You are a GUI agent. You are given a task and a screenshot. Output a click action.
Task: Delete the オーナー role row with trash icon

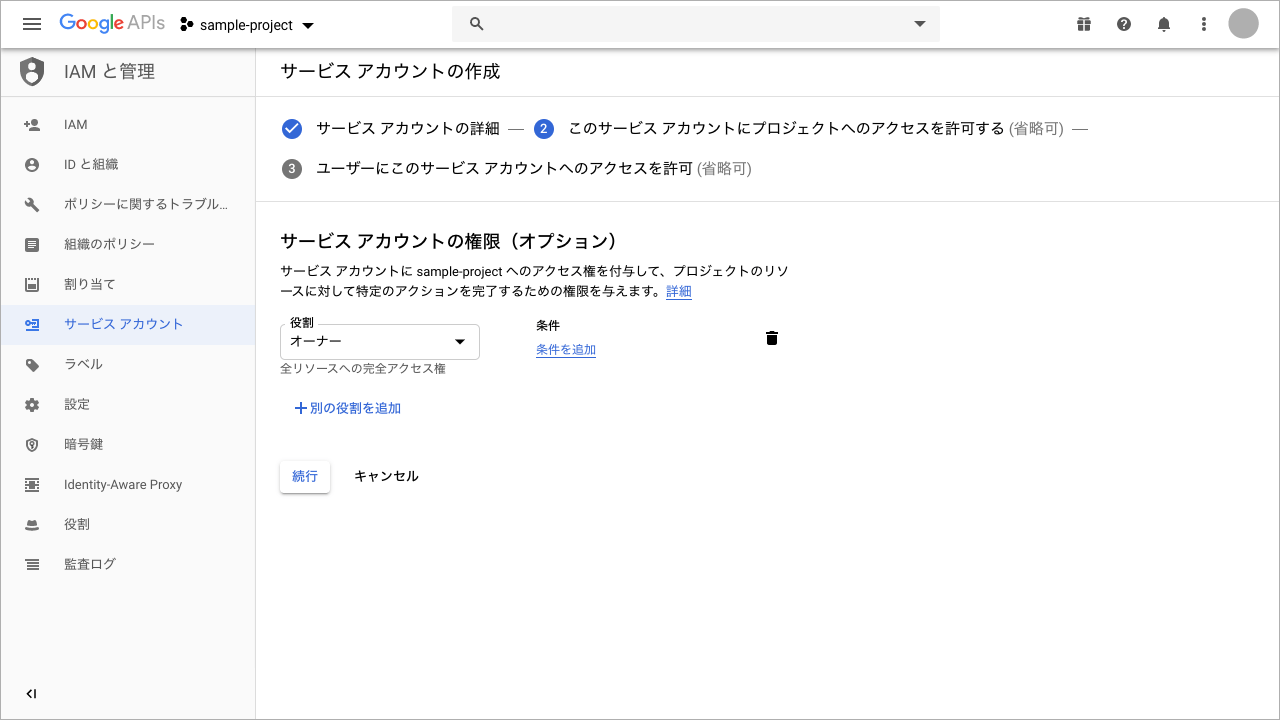click(771, 338)
